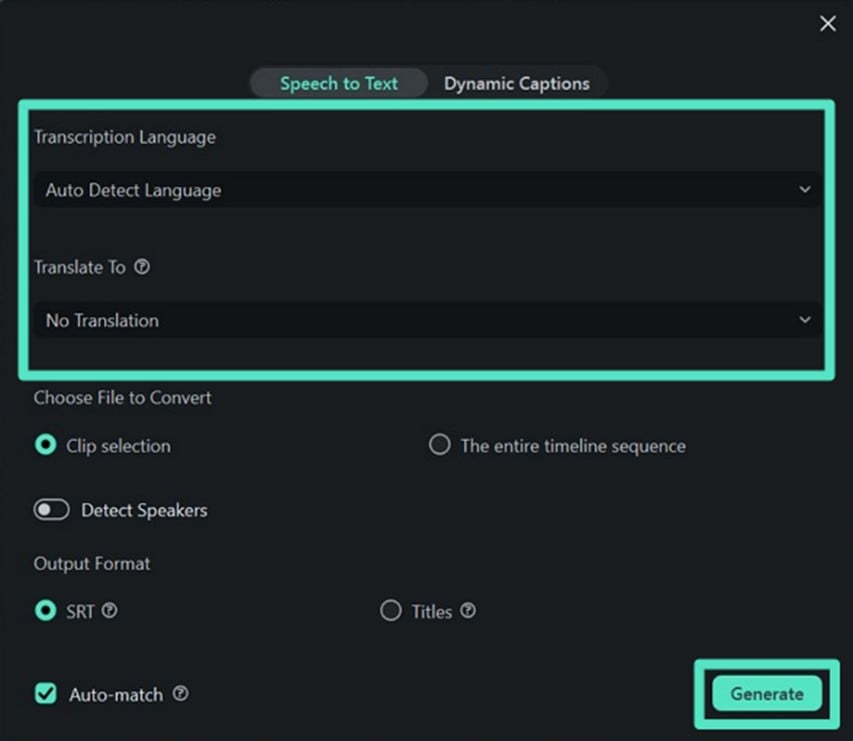Select the Clip selection radio button
The image size is (853, 741).
46,444
